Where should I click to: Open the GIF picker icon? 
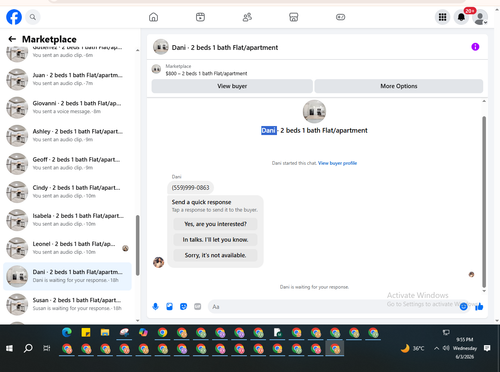point(198,306)
